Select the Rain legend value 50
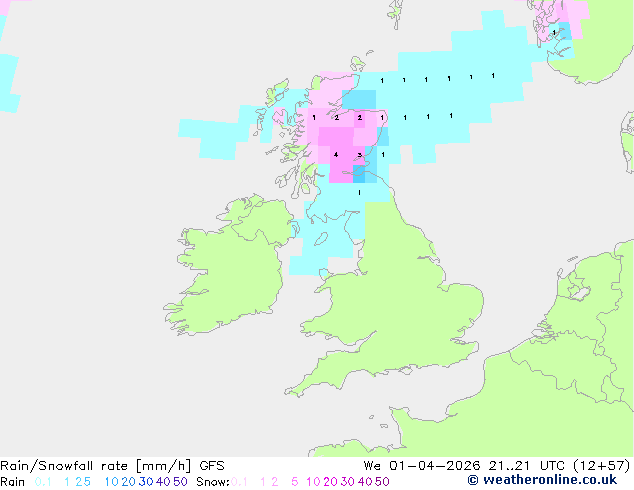 coord(180,482)
